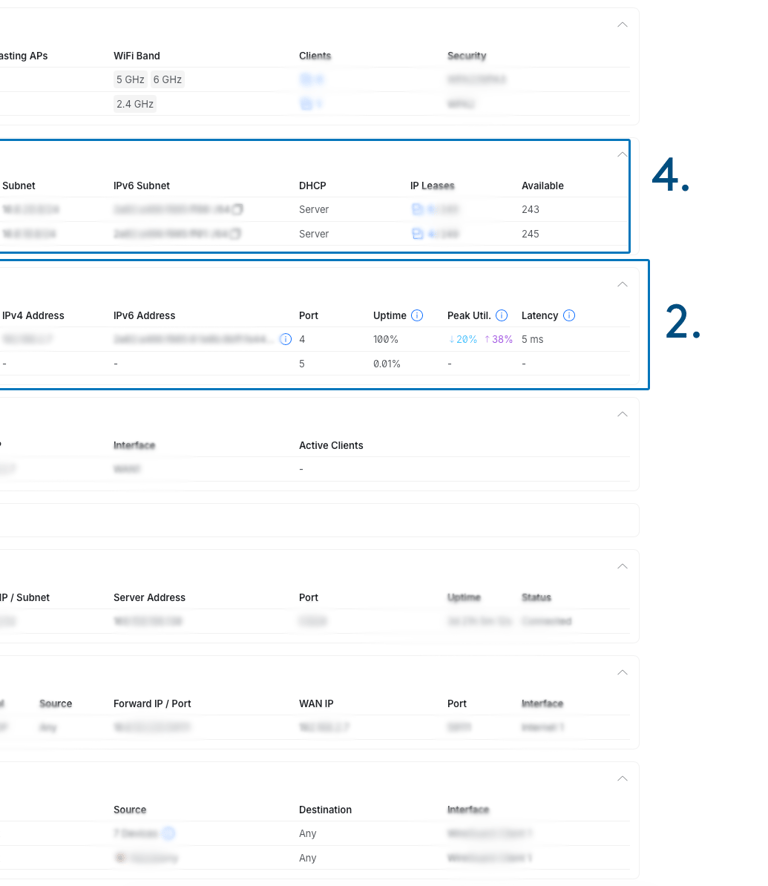Image resolution: width=768 pixels, height=886 pixels.
Task: Click the Destination column header
Action: coord(325,810)
